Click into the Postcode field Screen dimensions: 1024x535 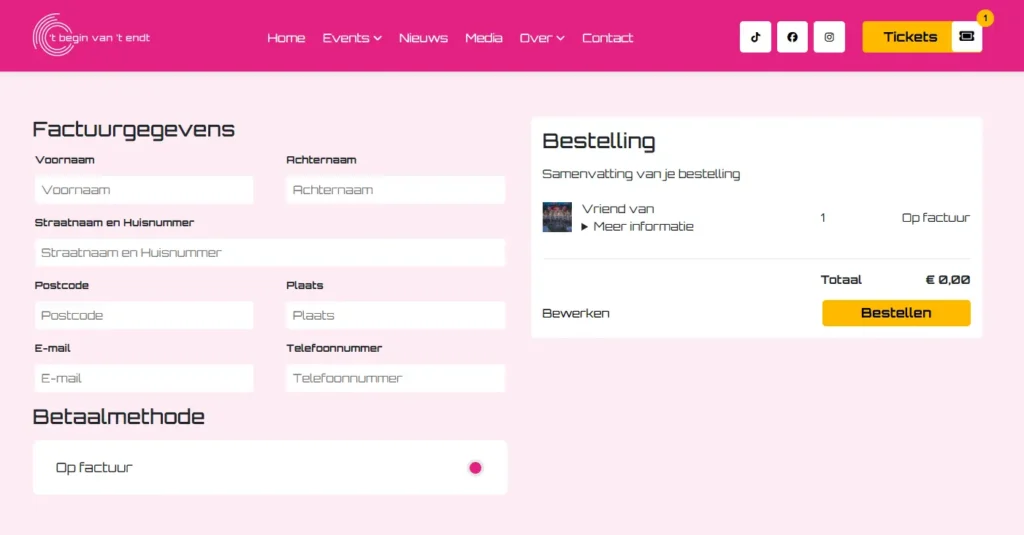pyautogui.click(x=144, y=316)
